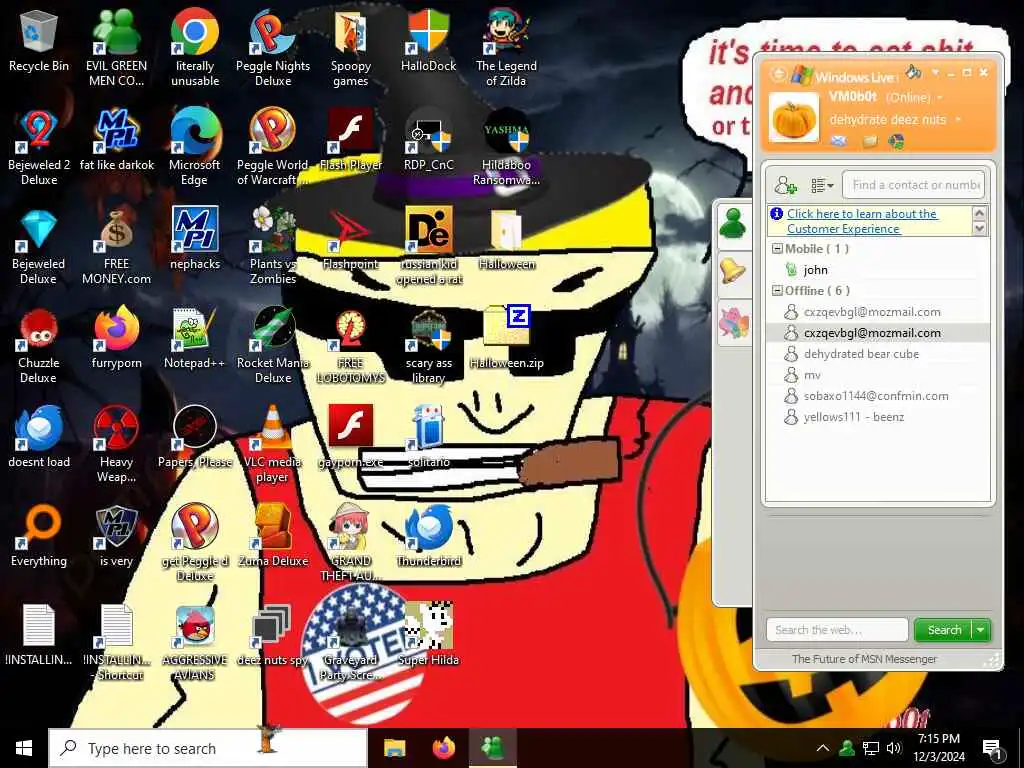Open the Messenger show menu arrow in title bar
The height and width of the screenshot is (768, 1024).
[935, 72]
